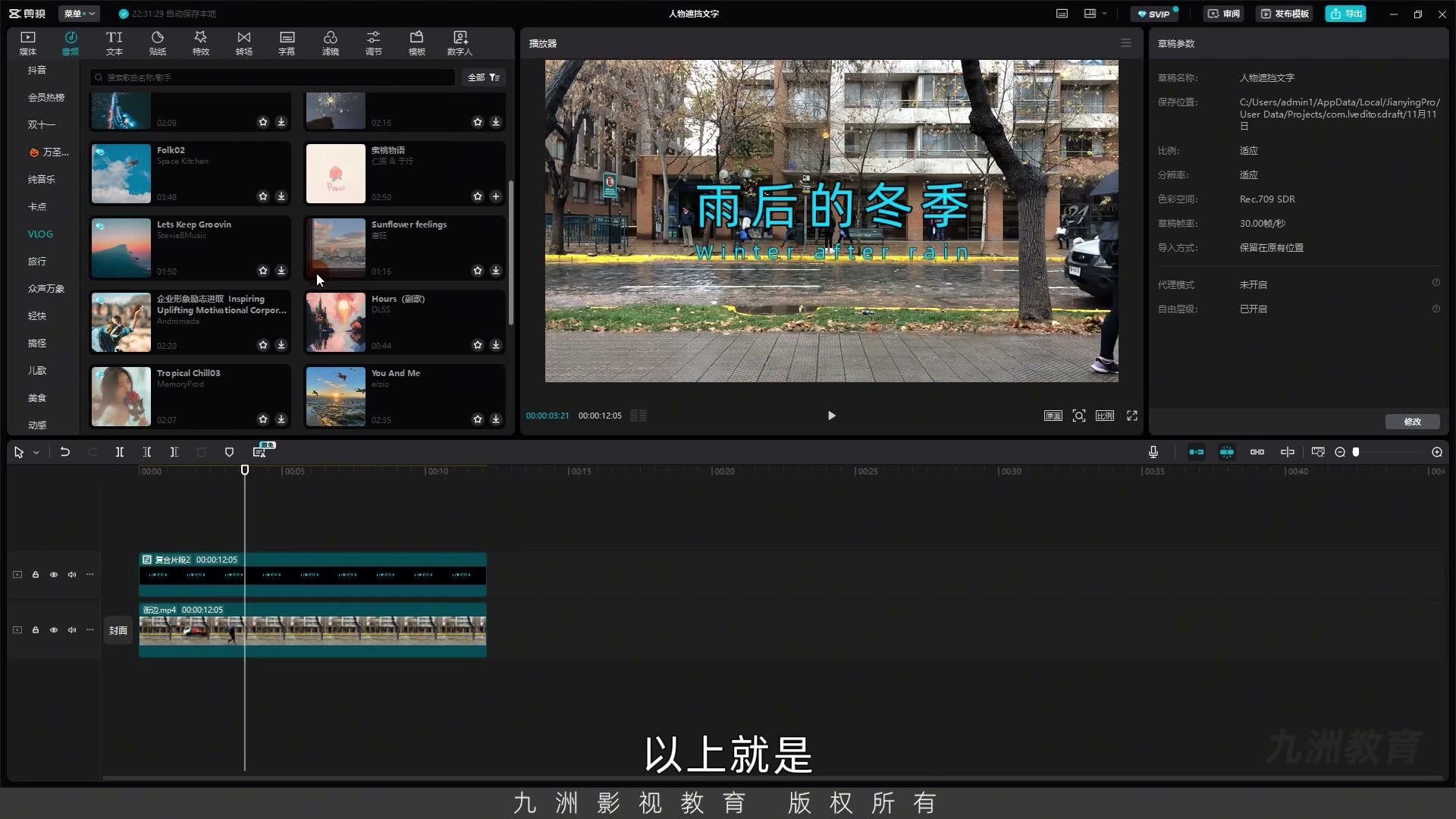Download the Folk02 track

[x=281, y=196]
